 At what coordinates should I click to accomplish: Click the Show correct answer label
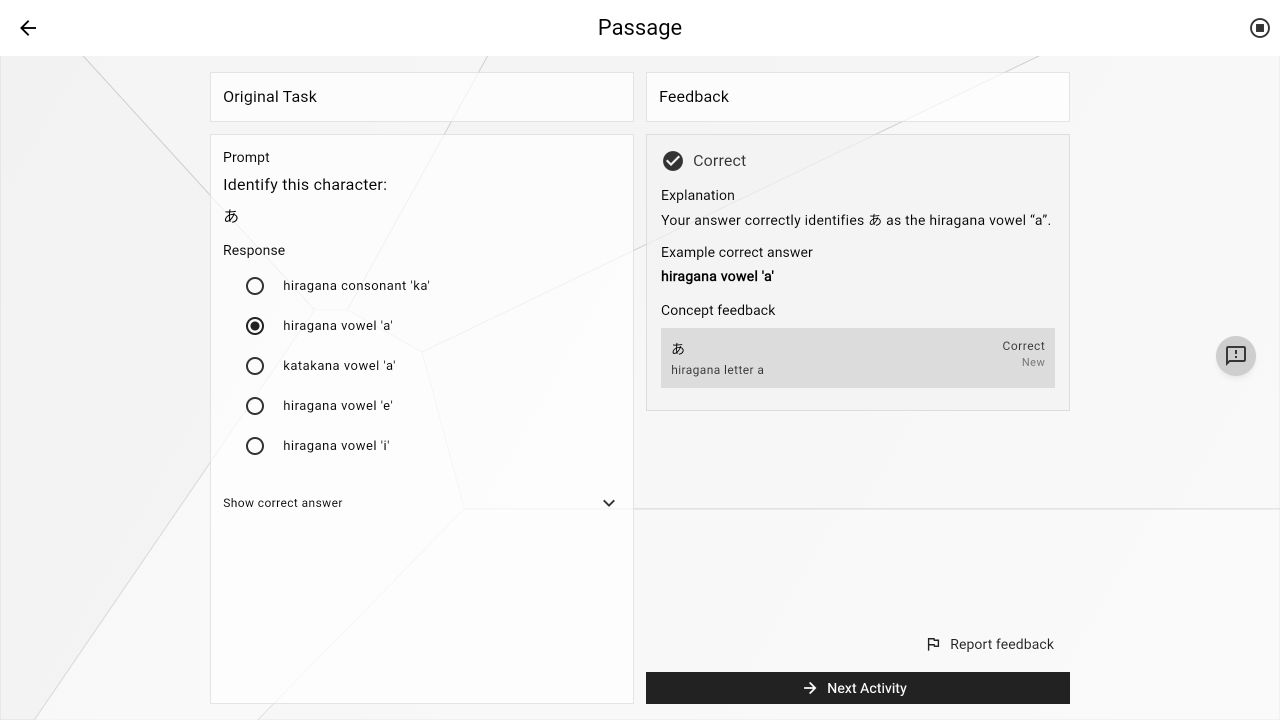283,503
